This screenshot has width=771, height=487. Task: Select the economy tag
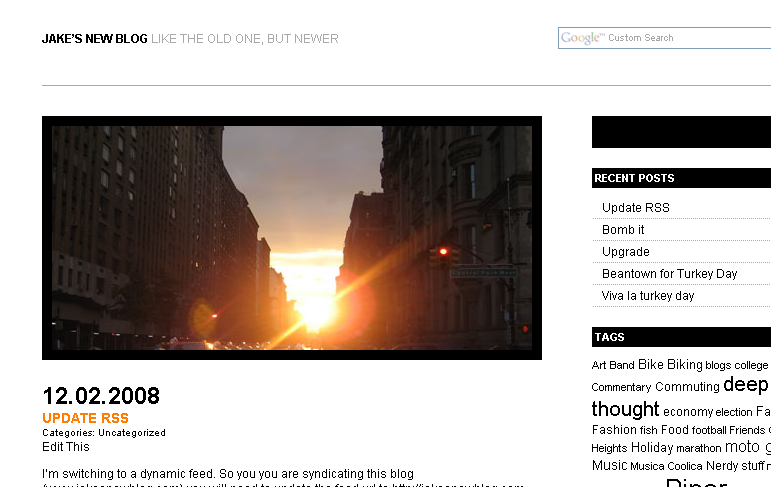[x=688, y=411]
